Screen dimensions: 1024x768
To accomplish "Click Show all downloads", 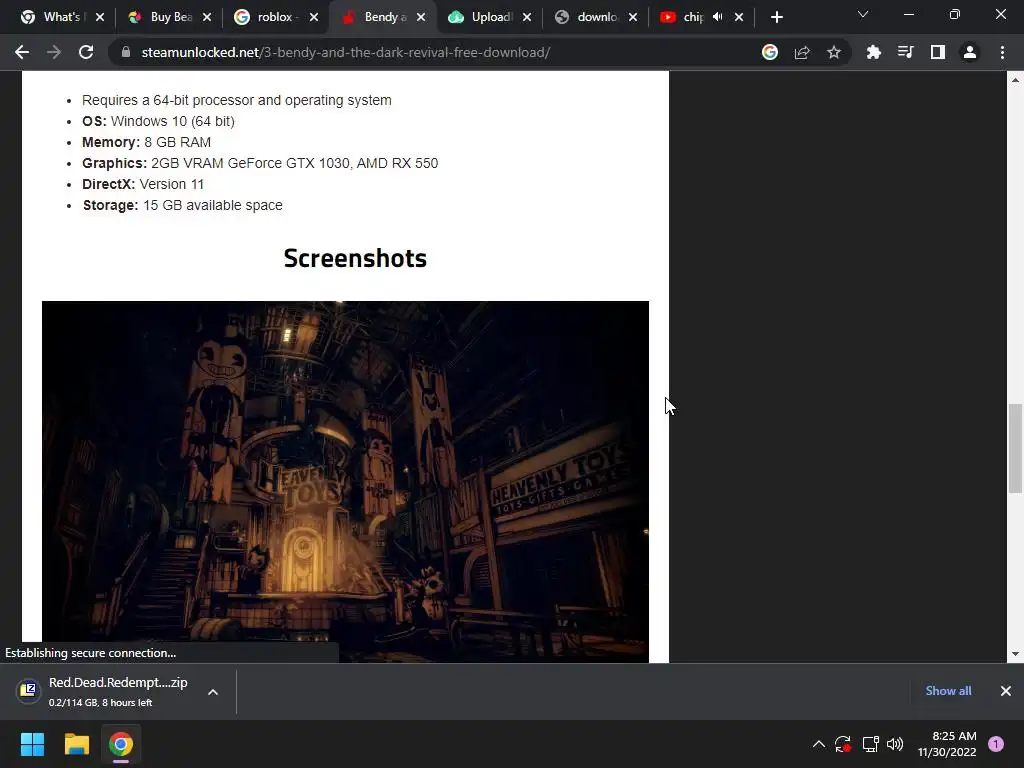I will tap(948, 691).
